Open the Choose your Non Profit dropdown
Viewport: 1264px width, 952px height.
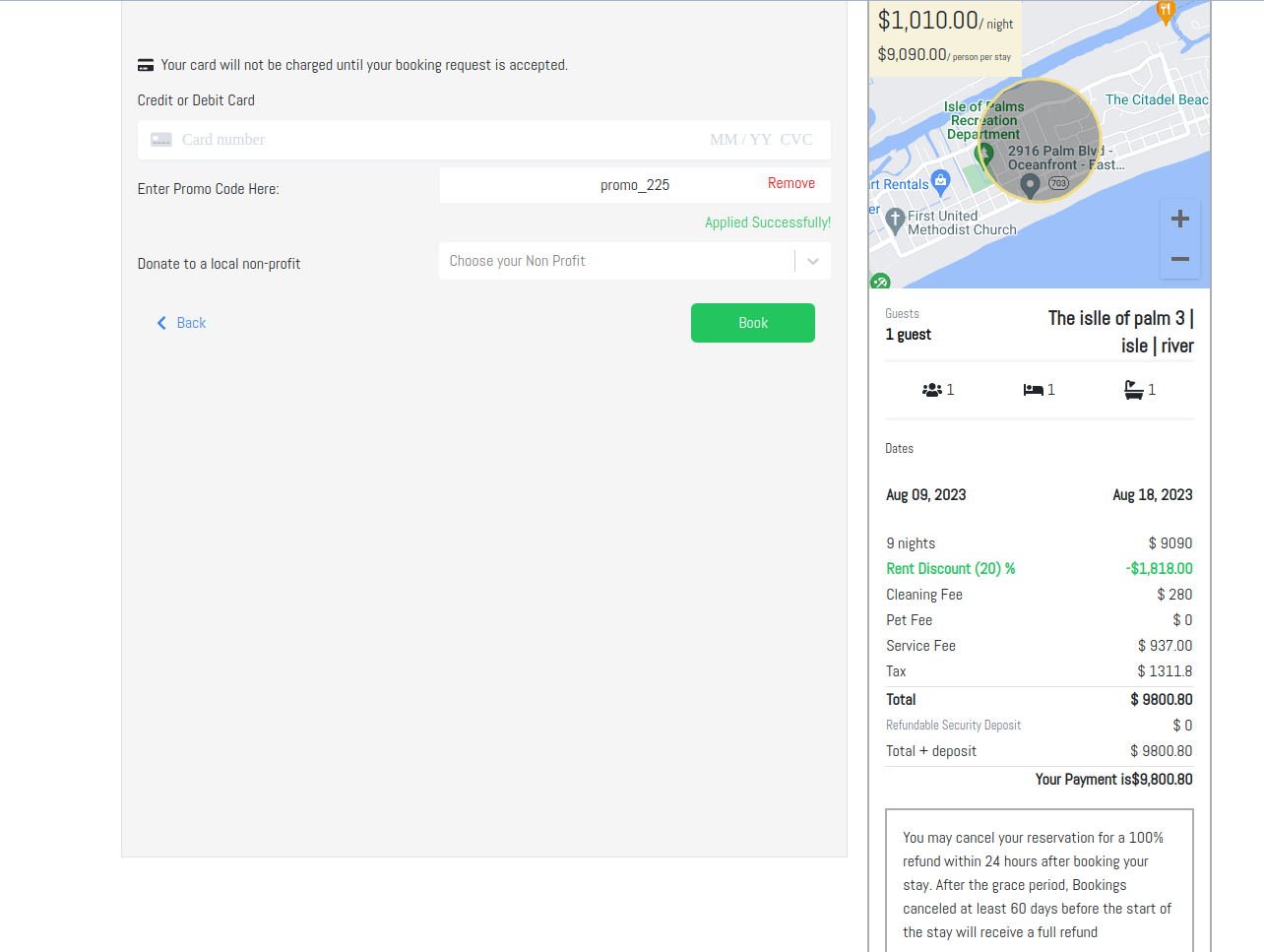616,261
